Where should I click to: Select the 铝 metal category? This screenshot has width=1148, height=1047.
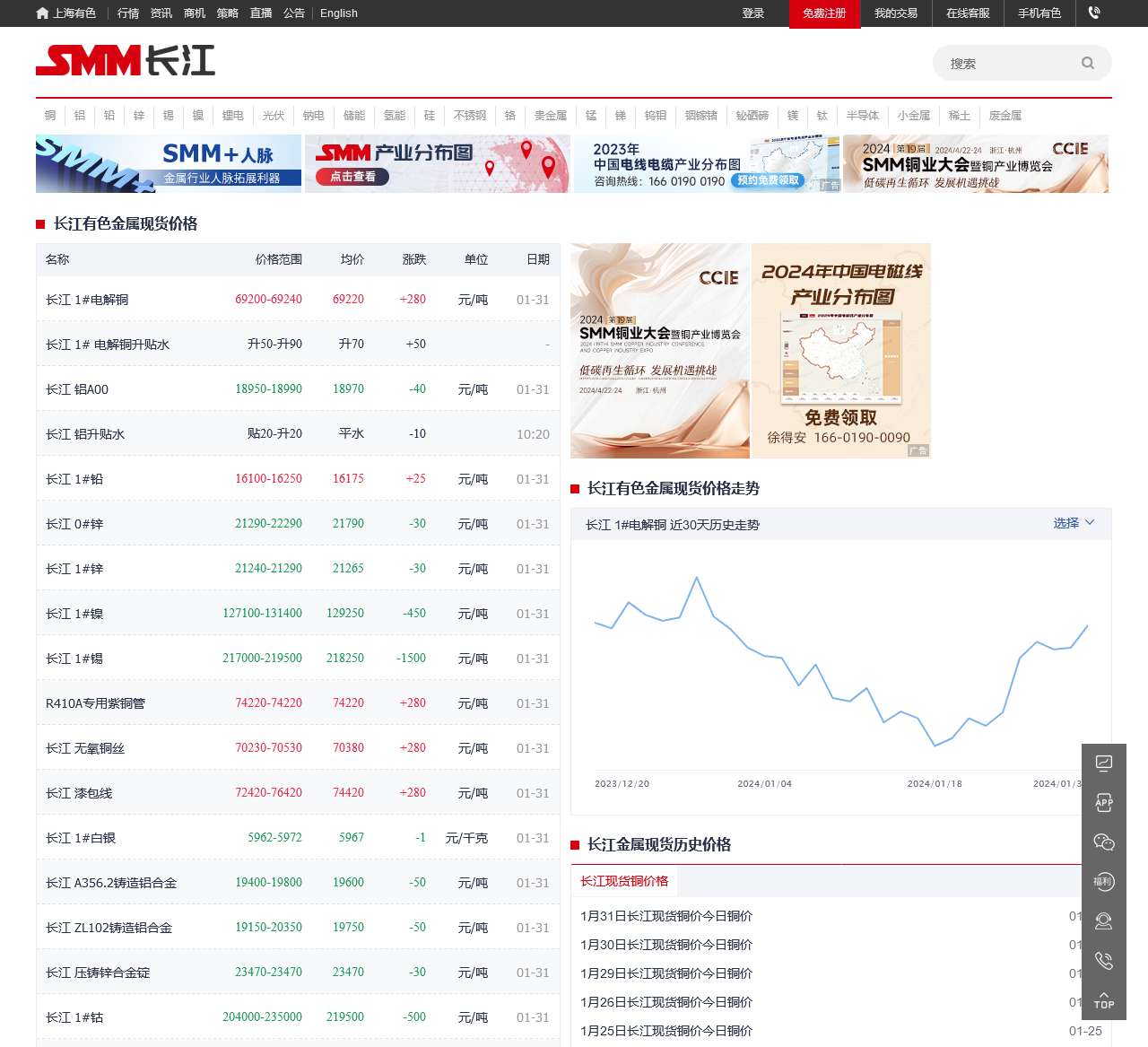point(80,116)
